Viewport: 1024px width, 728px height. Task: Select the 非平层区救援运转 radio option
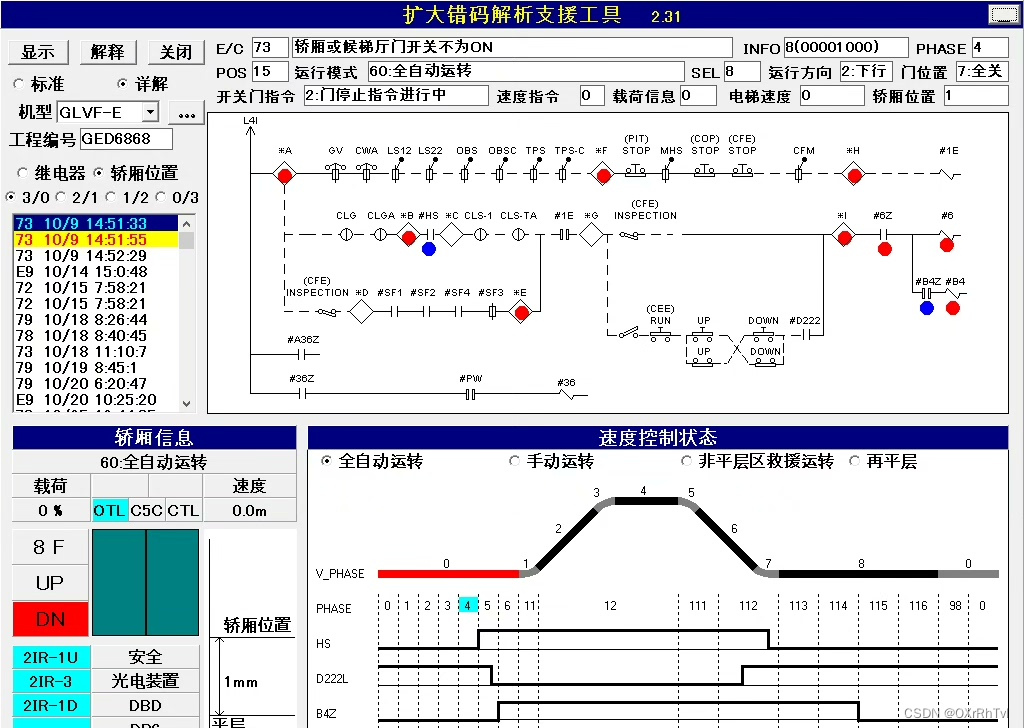tap(686, 461)
